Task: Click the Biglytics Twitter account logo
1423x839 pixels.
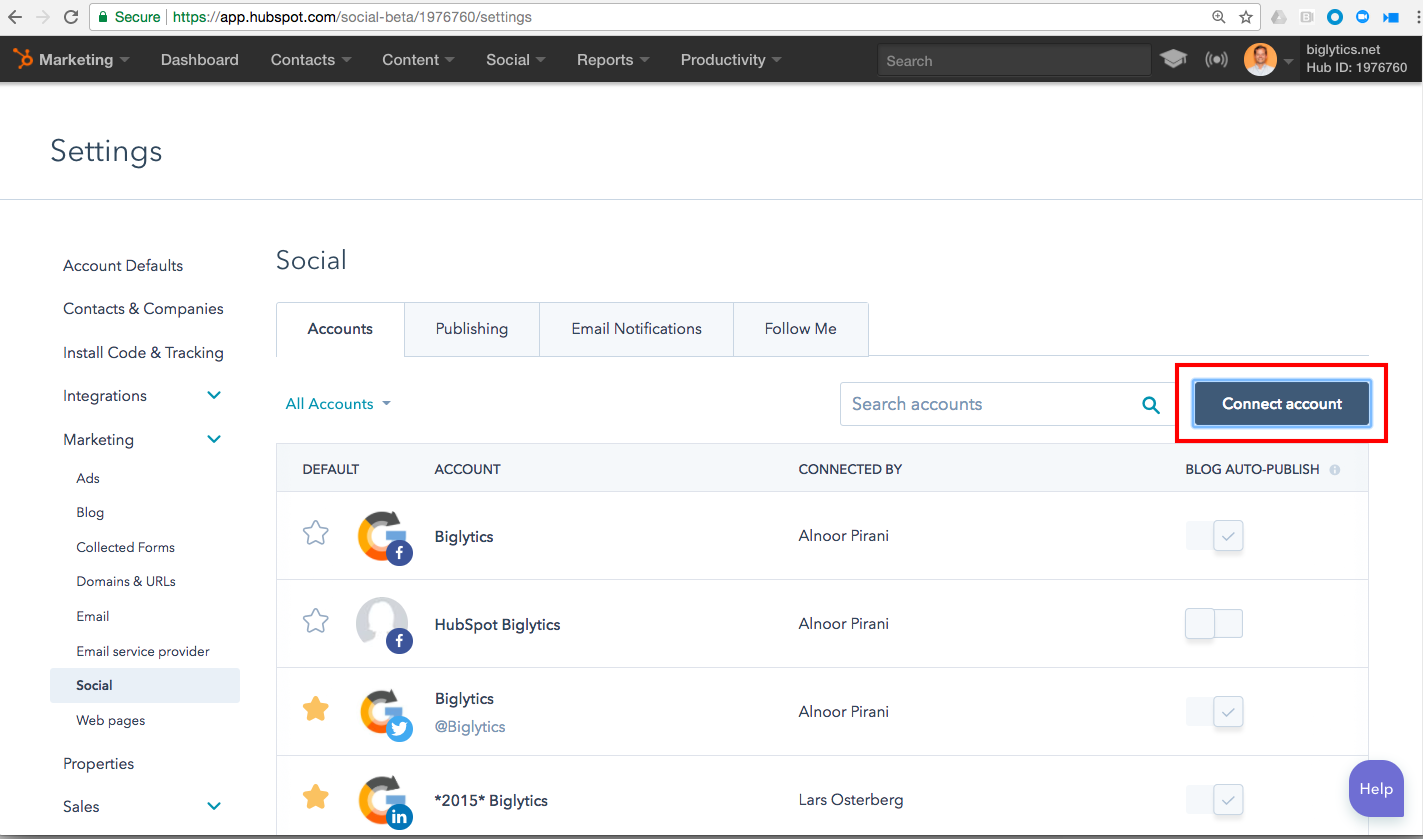Action: click(383, 713)
